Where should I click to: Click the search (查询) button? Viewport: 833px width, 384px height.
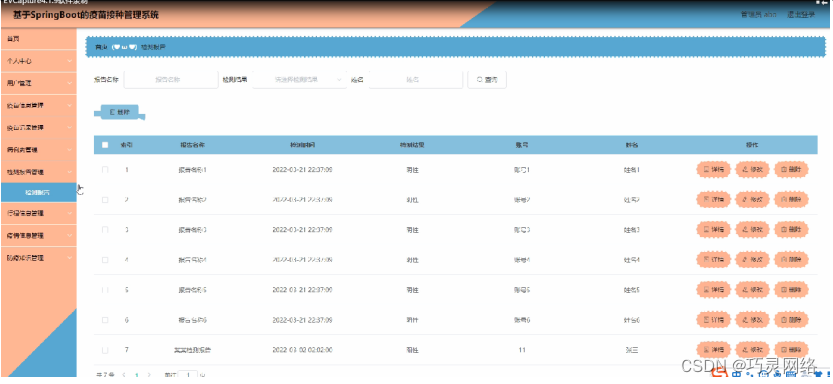coord(487,80)
